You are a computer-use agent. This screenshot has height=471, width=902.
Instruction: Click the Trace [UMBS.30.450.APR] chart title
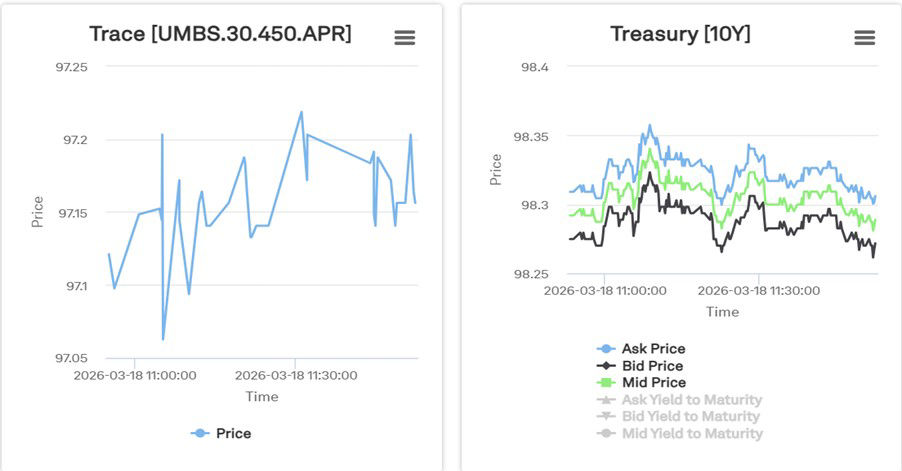220,34
